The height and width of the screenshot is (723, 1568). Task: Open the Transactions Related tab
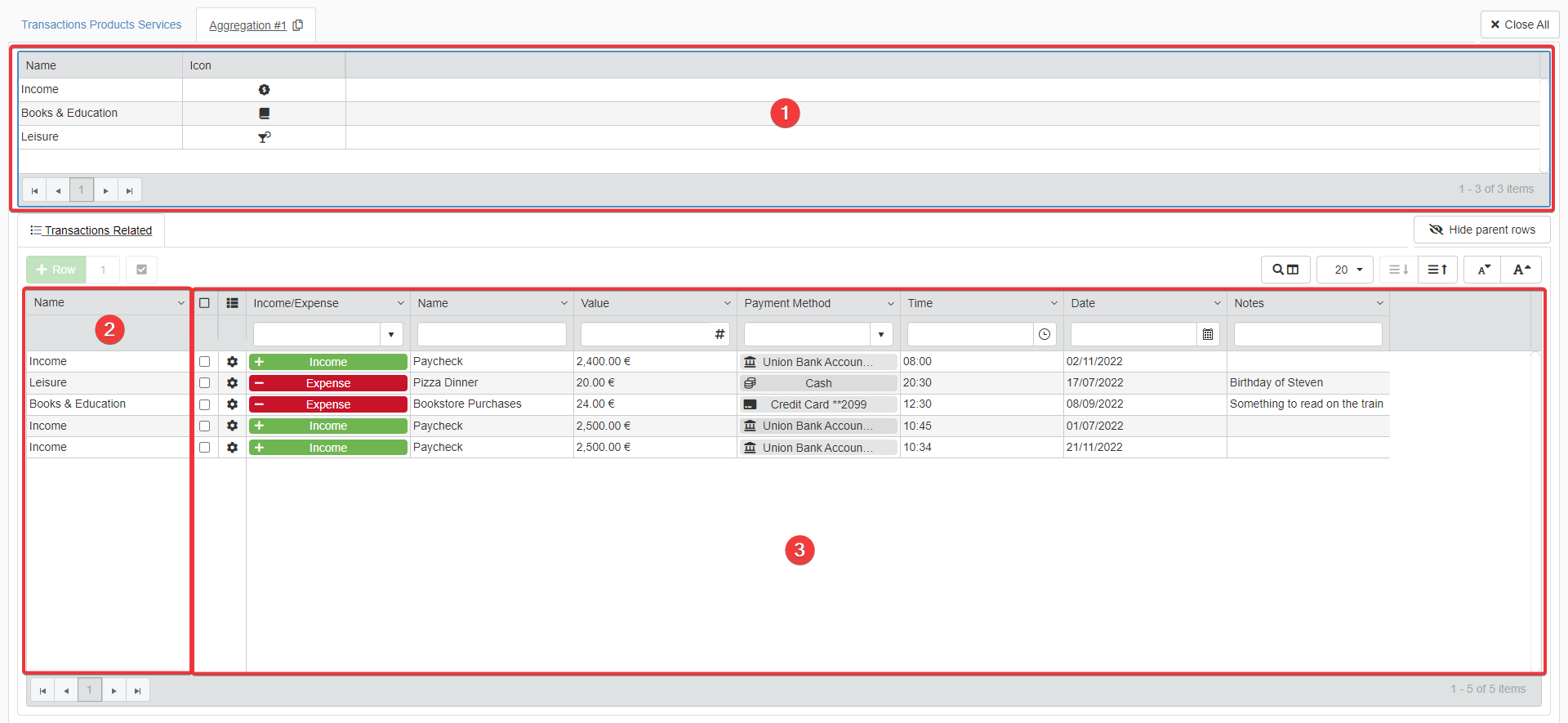[91, 230]
